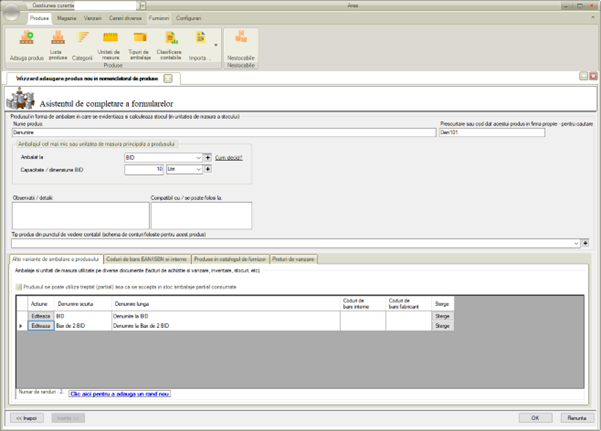
Task: Click the Prescurtare code field with Den101
Action: [x=492, y=132]
